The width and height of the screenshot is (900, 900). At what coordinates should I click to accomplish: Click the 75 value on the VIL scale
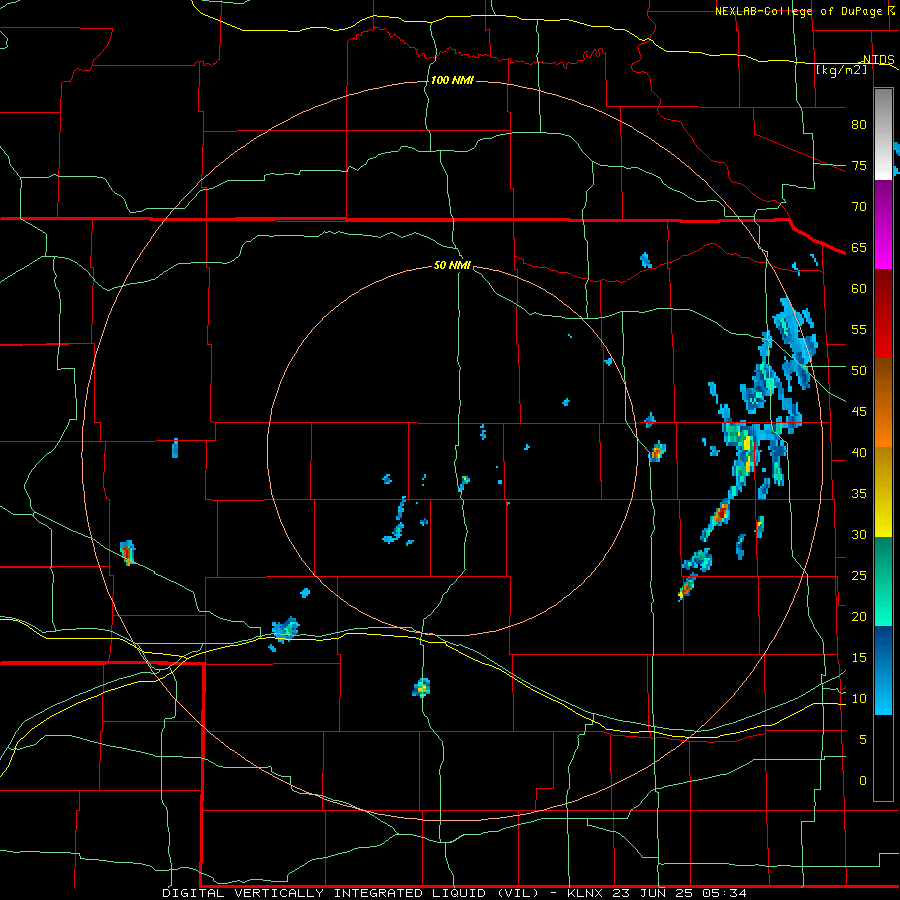[x=859, y=166]
